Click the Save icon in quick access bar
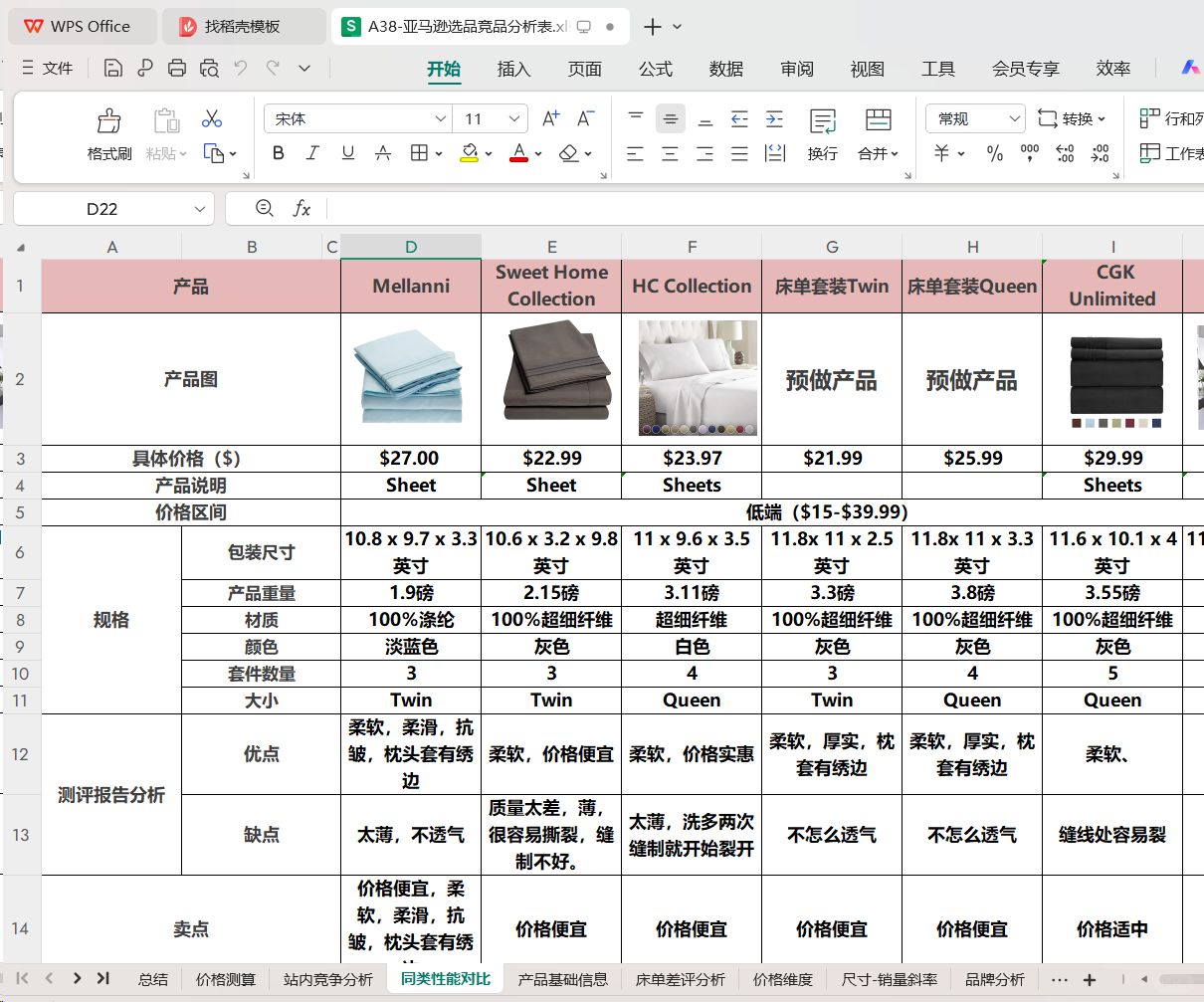Screen dimensions: 1204x1002 point(113,68)
